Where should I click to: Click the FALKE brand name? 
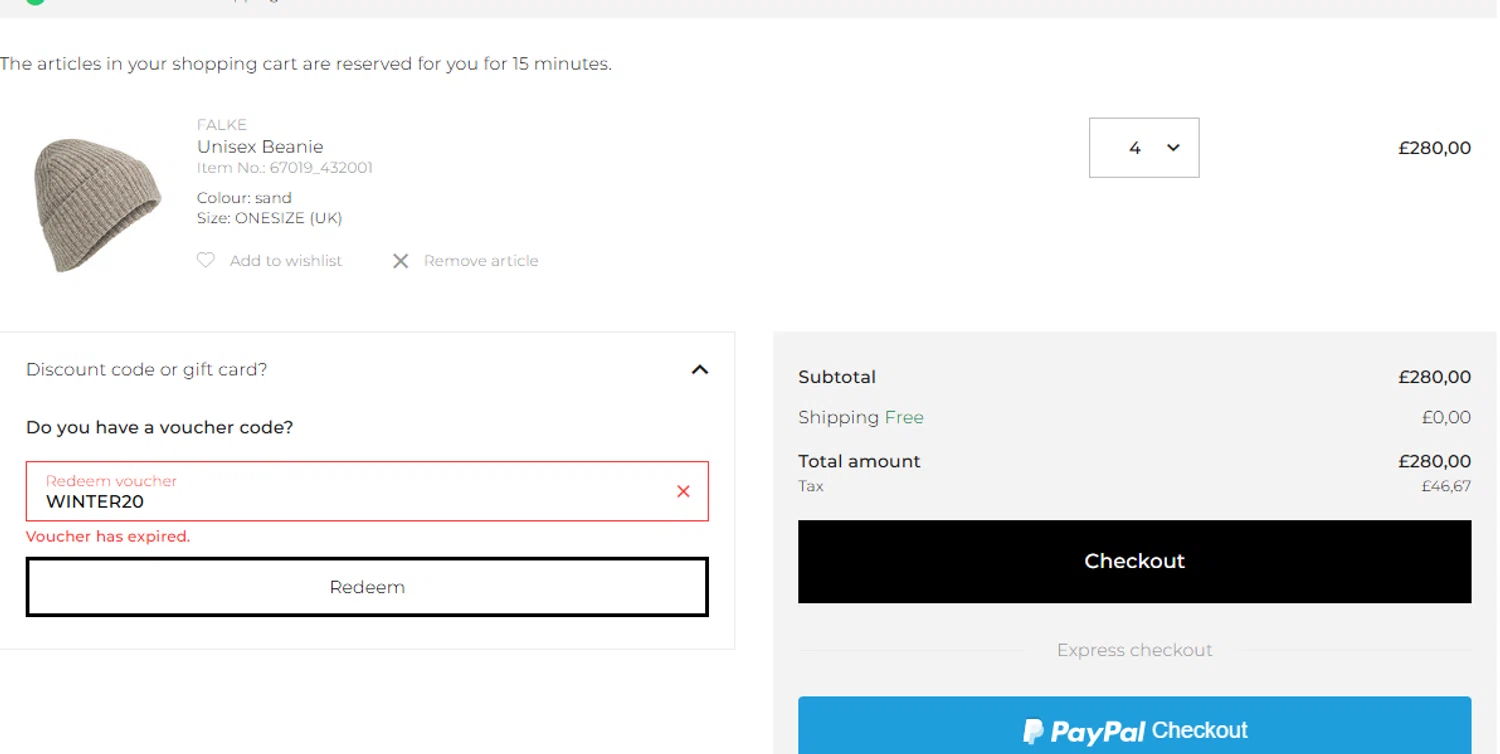tap(222, 125)
